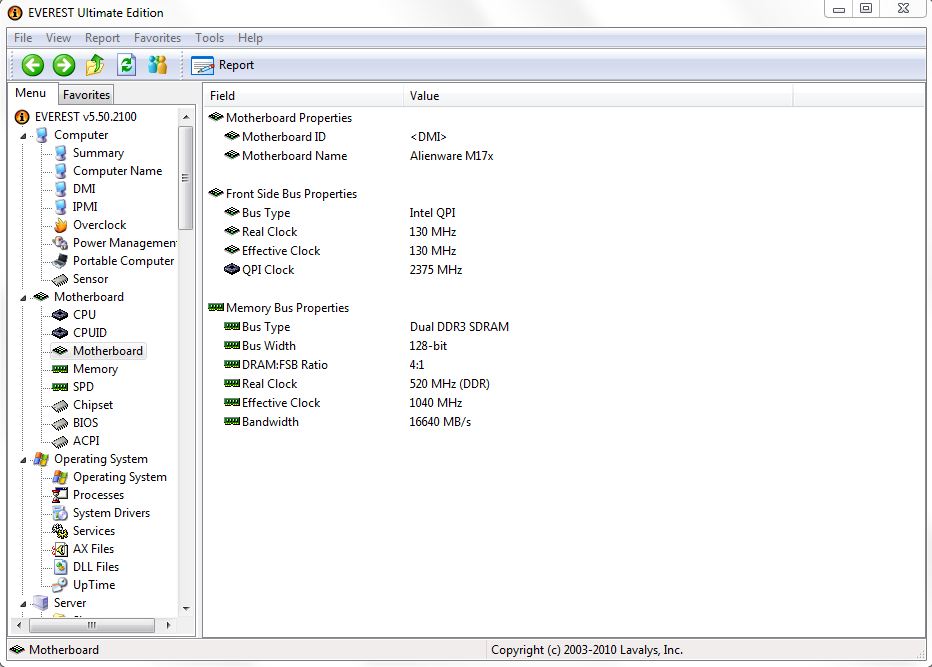Open Services gear icon in tree
932x667 pixels.
click(x=60, y=531)
